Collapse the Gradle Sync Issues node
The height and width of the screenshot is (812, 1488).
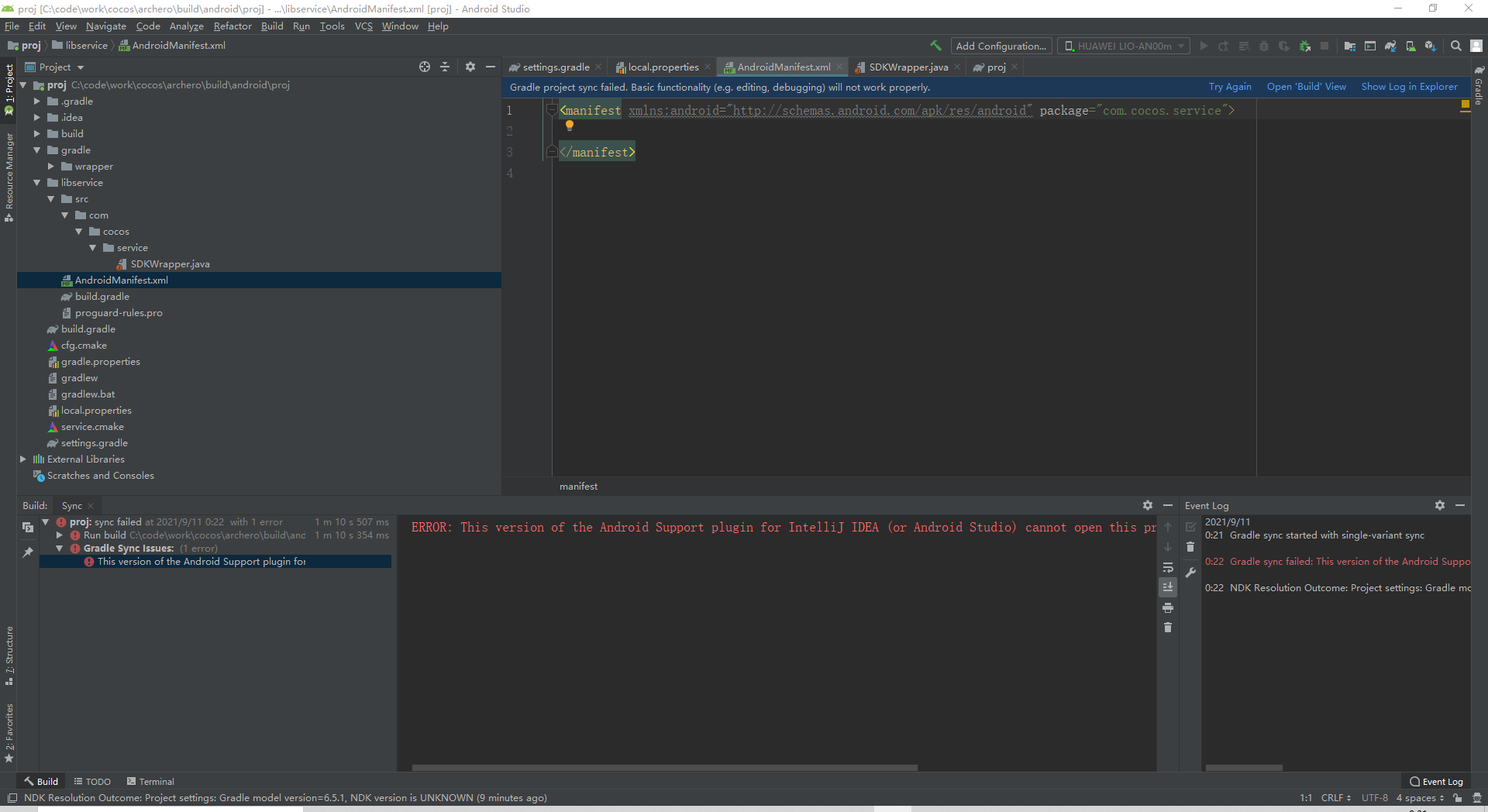click(60, 549)
